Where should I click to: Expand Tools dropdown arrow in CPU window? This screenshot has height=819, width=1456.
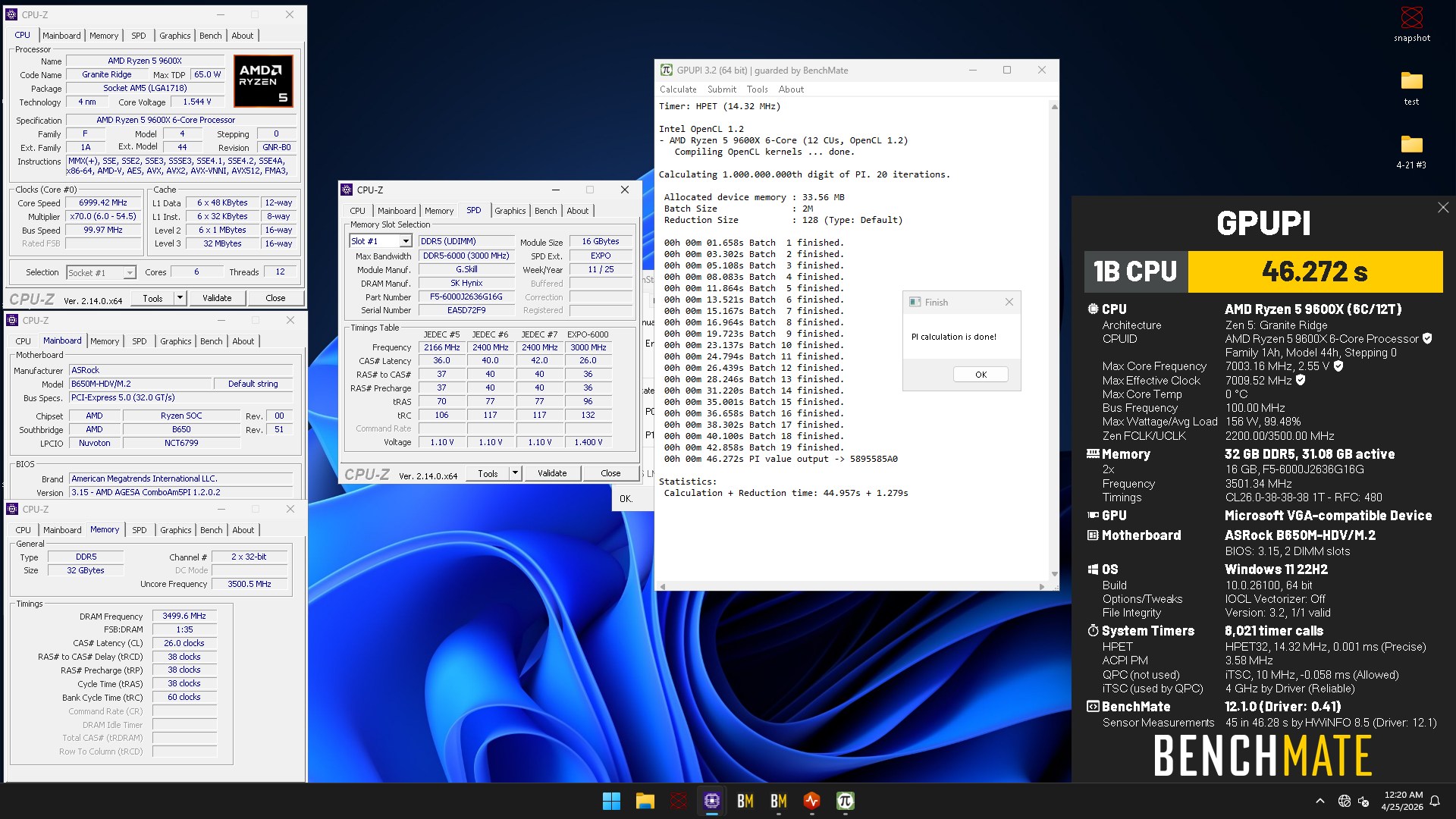(180, 298)
